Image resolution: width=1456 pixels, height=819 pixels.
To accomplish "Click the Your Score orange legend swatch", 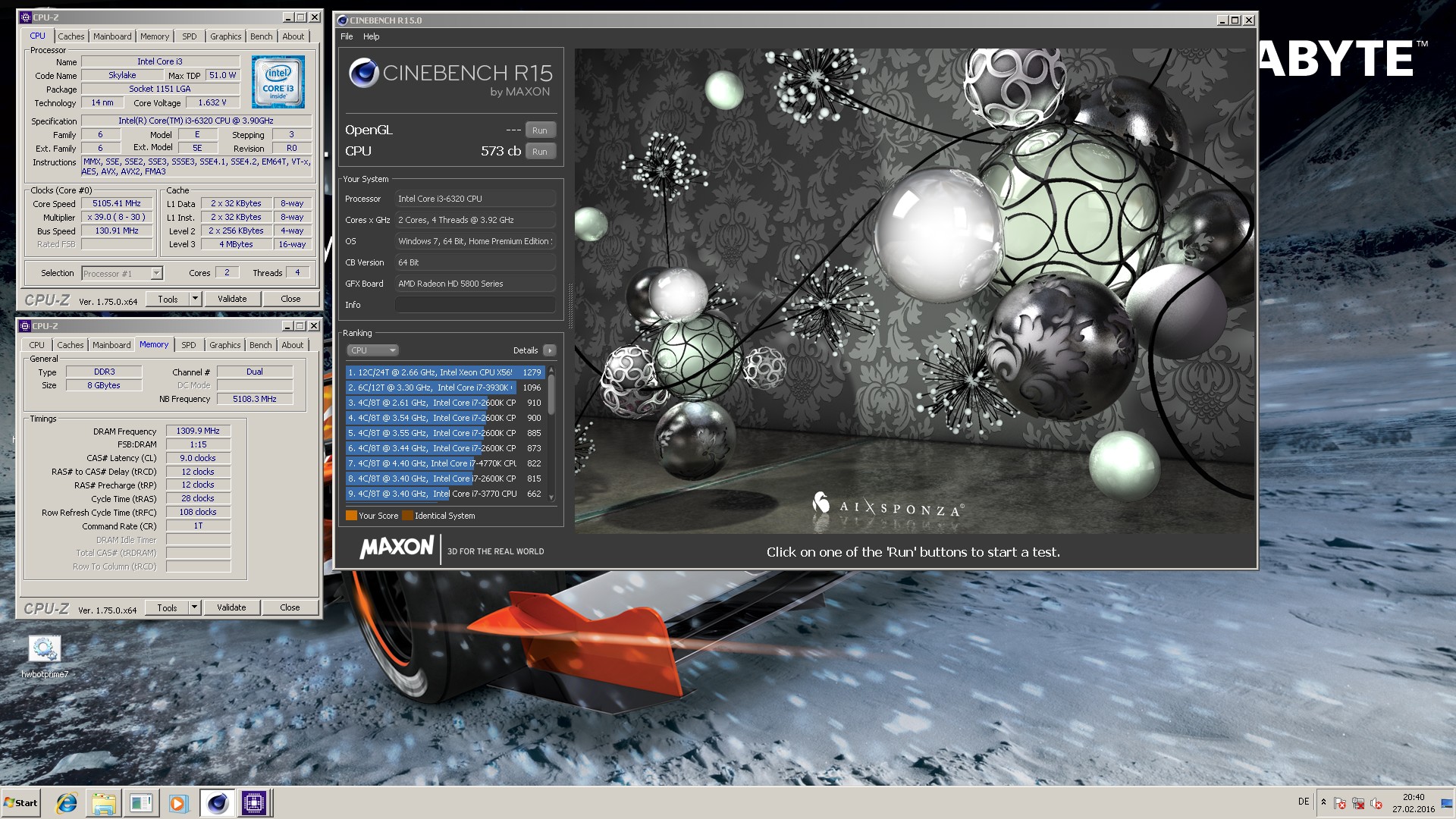I will [351, 516].
